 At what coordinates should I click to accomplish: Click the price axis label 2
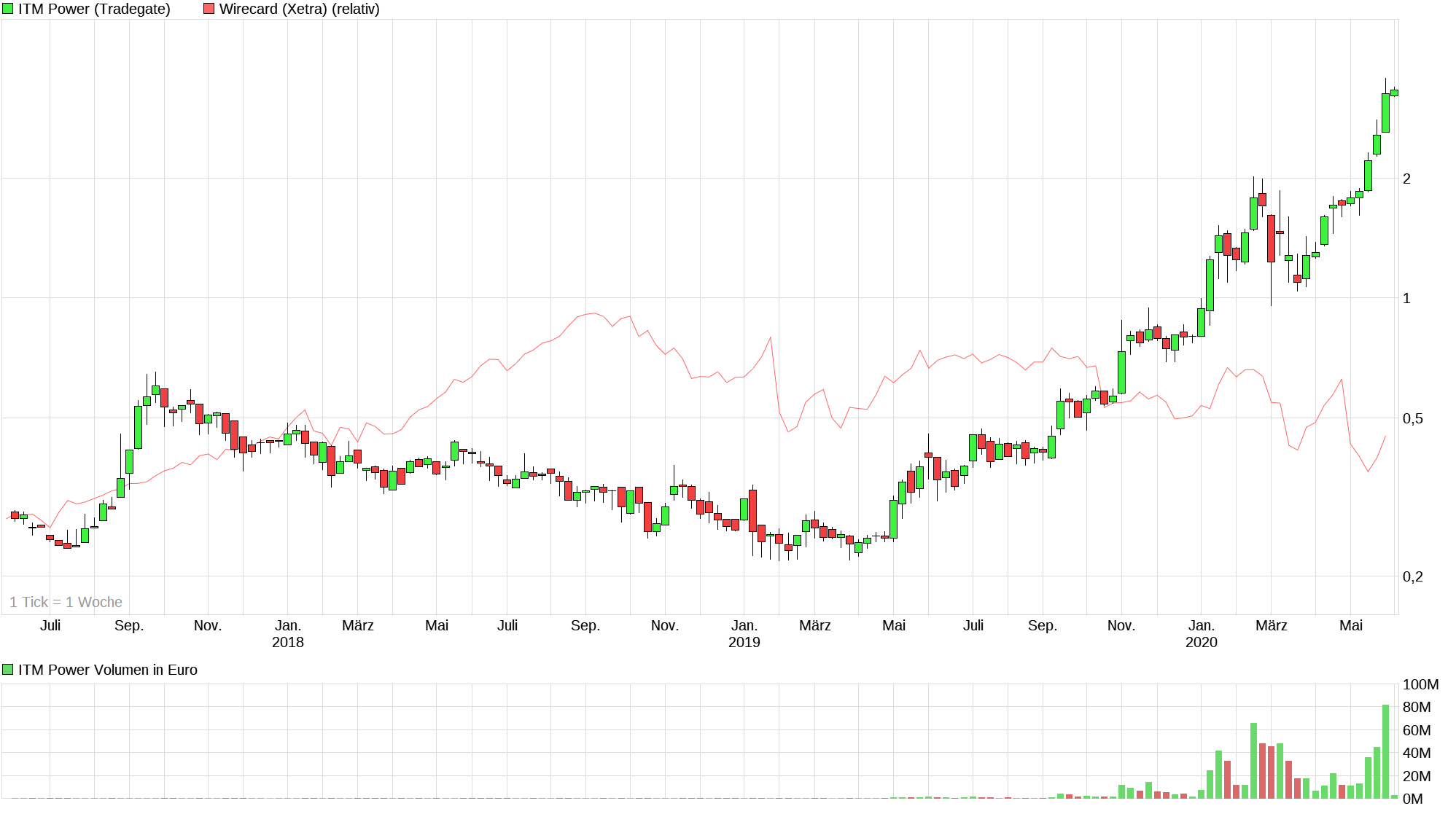point(1406,179)
